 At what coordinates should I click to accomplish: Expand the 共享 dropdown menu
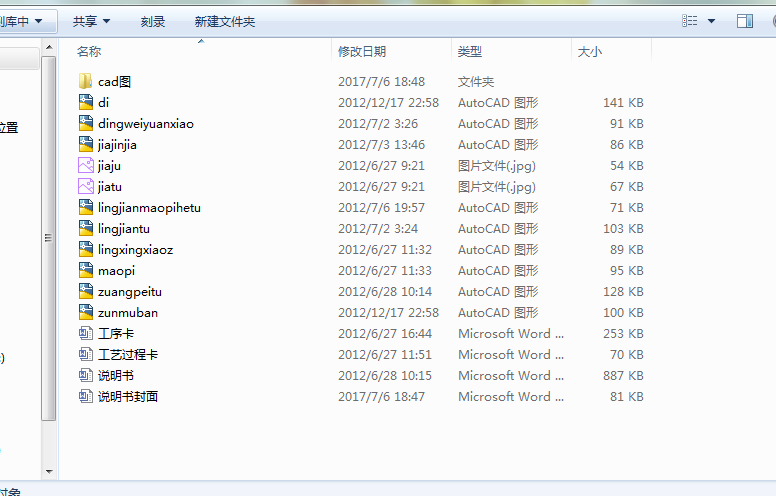pos(91,21)
